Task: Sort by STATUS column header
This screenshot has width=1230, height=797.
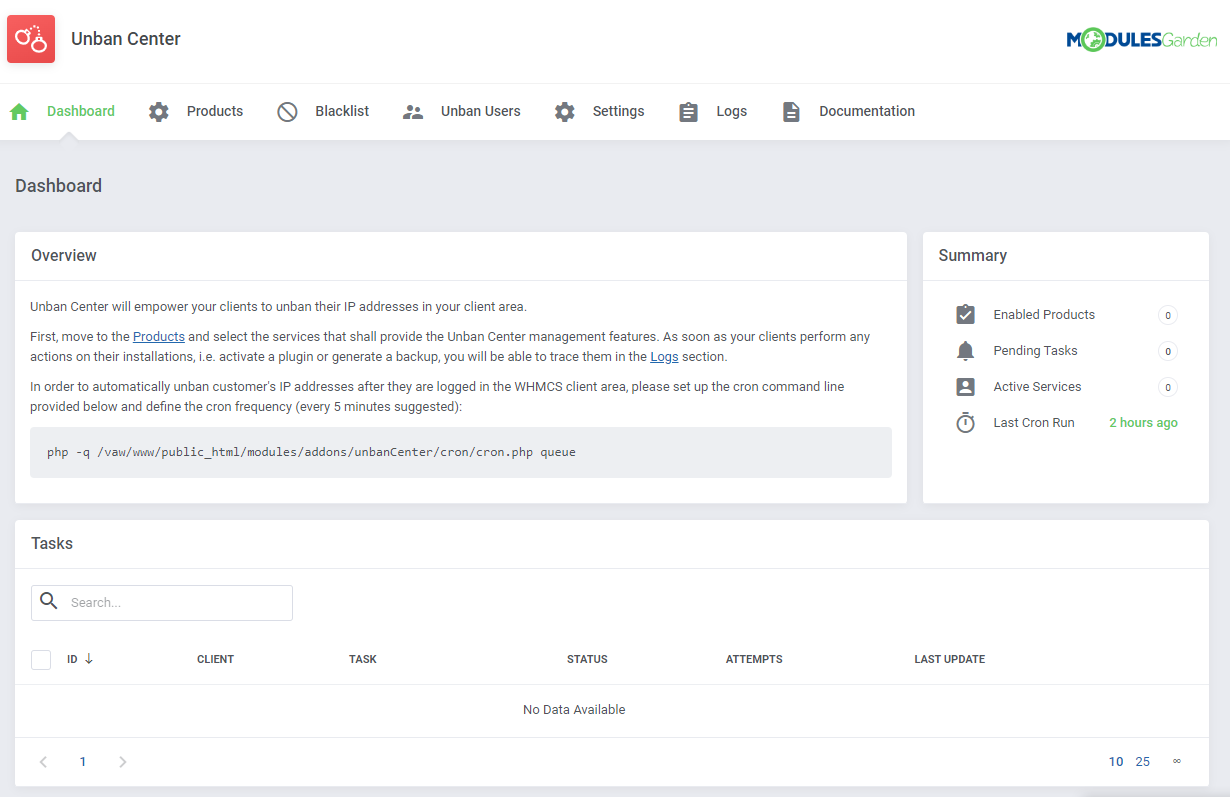Action: pyautogui.click(x=587, y=660)
